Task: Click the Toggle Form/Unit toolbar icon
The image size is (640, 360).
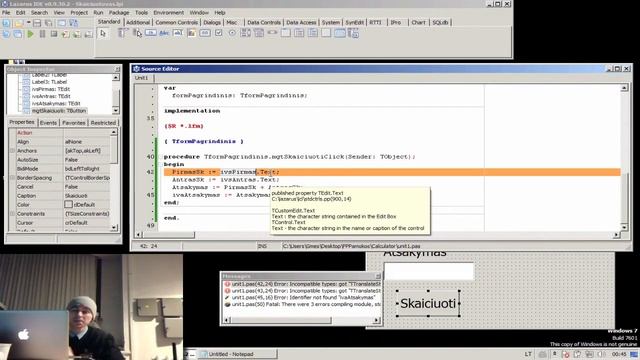Action: (73, 23)
